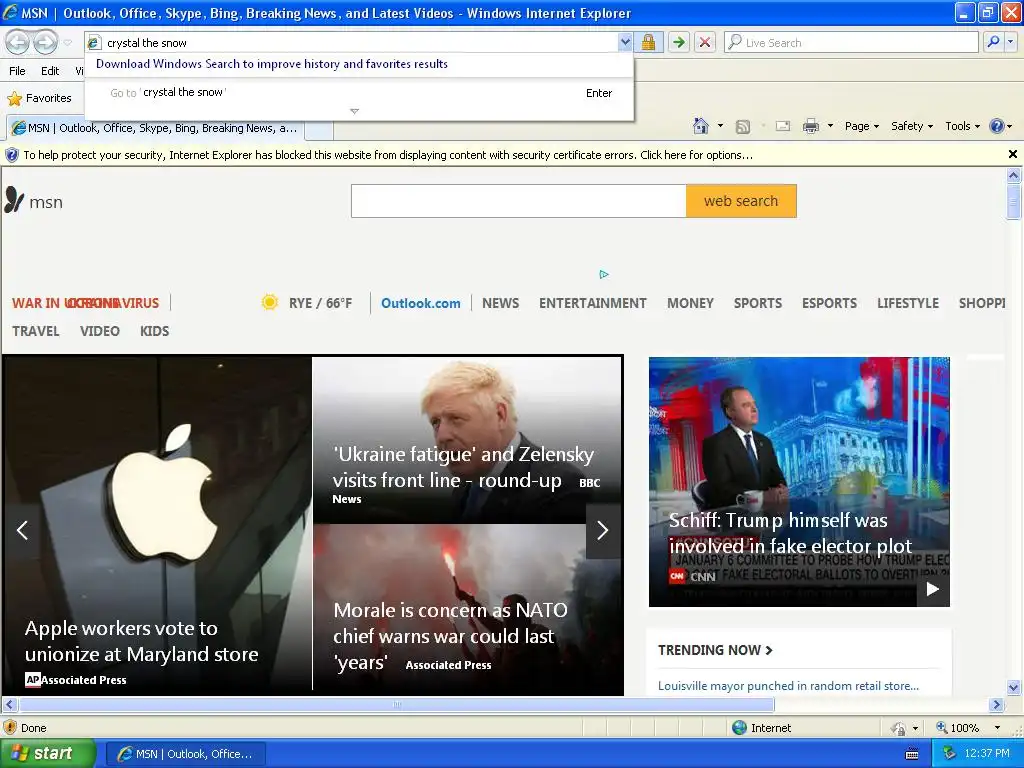Open recent pages dropdown beside Forward button
The image size is (1024, 768).
tap(68, 43)
